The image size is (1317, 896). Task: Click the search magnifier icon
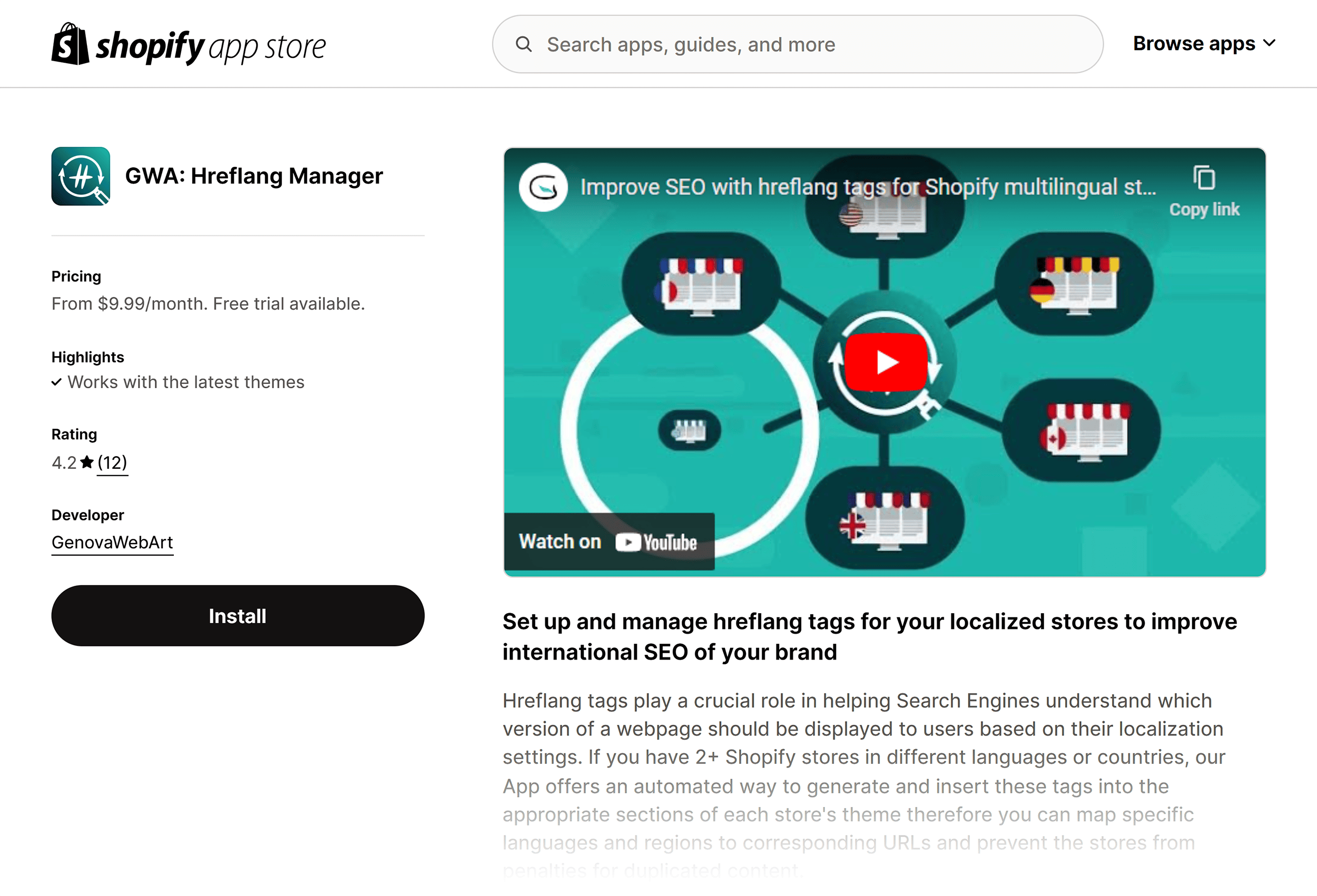[x=524, y=44]
